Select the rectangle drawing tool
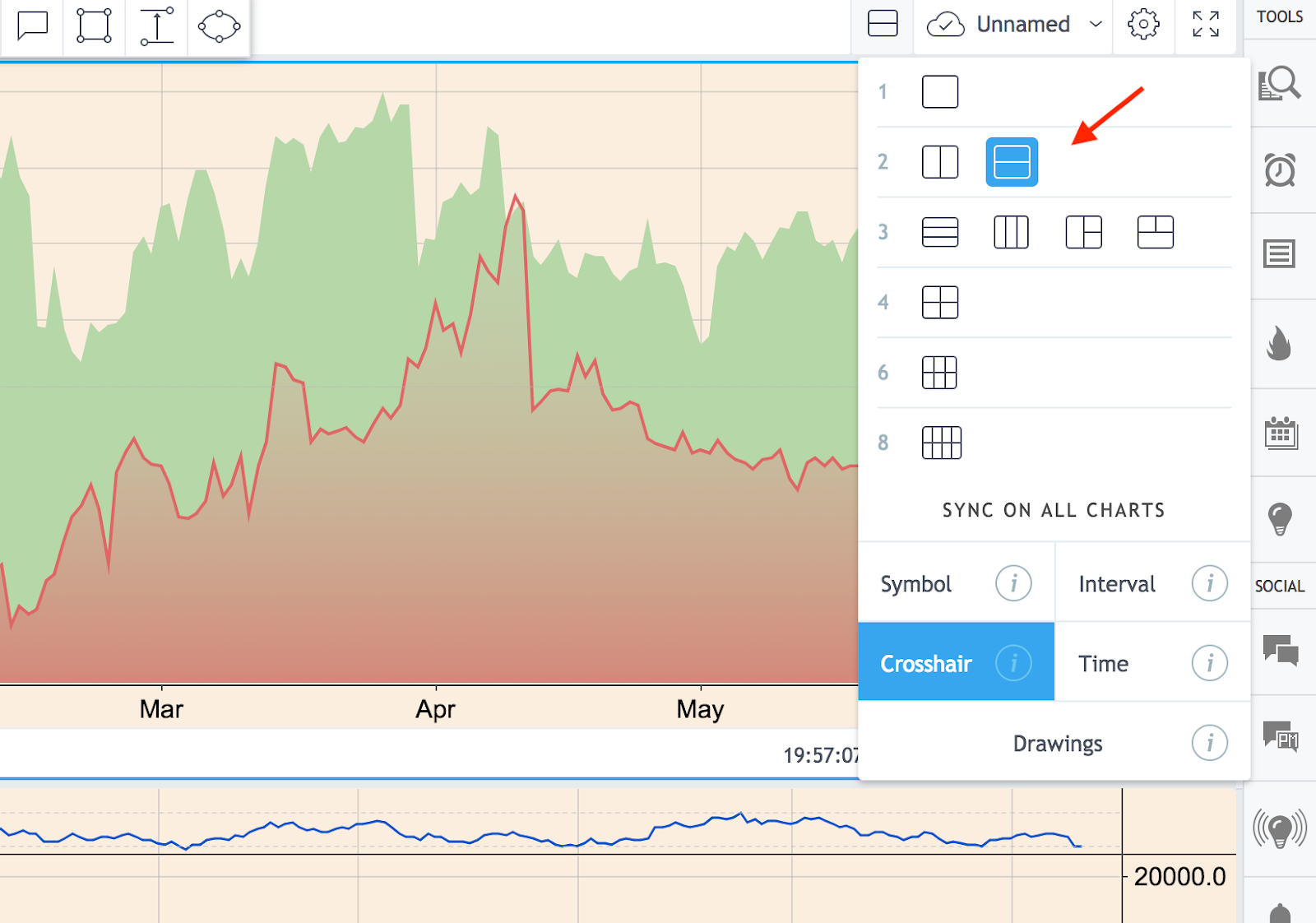The width and height of the screenshot is (1316, 923). pyautogui.click(x=94, y=26)
